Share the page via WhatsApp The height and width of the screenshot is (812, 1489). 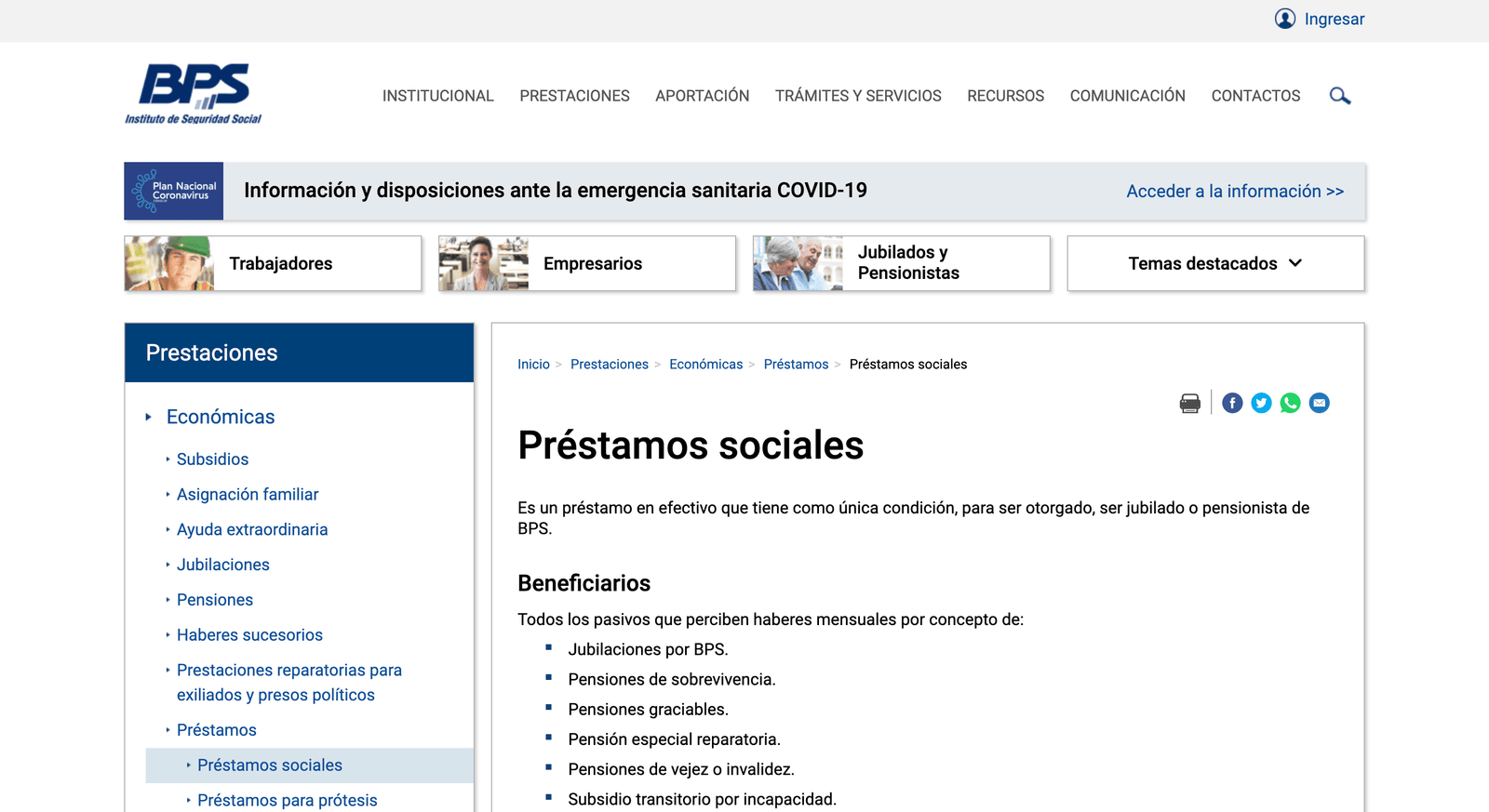[1290, 403]
